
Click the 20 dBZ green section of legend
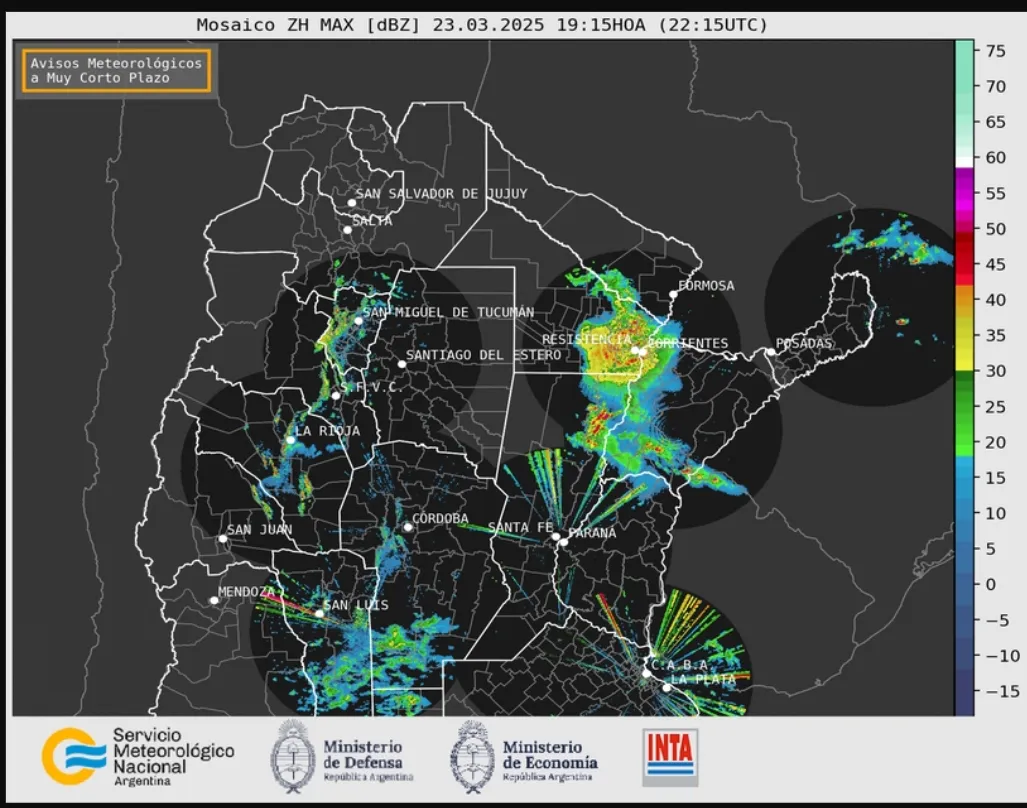coord(964,441)
